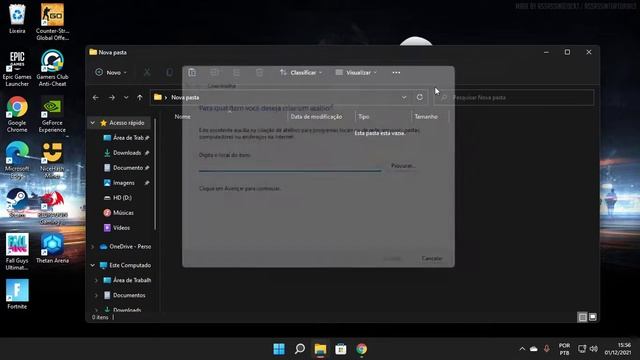Expand Área de Trabalho under Este Computador

click(x=96, y=280)
